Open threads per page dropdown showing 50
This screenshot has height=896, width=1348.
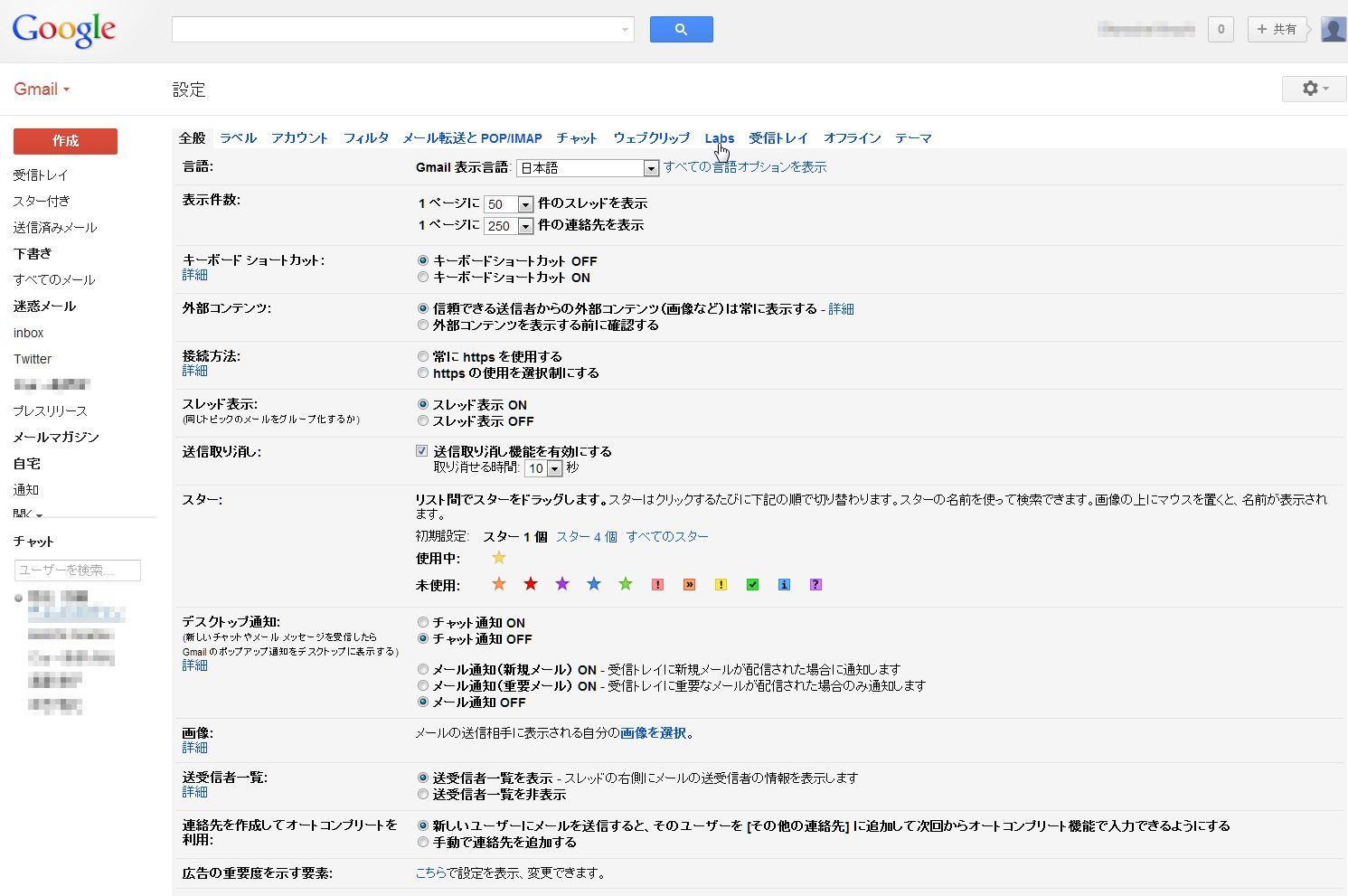[509, 204]
